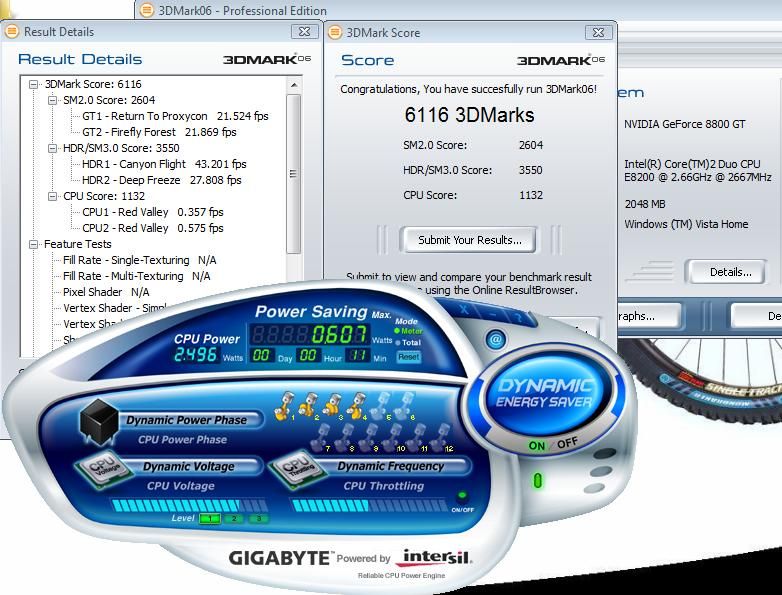Click the CPU Throttling level bar
The width and height of the screenshot is (782, 595).
coord(369,506)
